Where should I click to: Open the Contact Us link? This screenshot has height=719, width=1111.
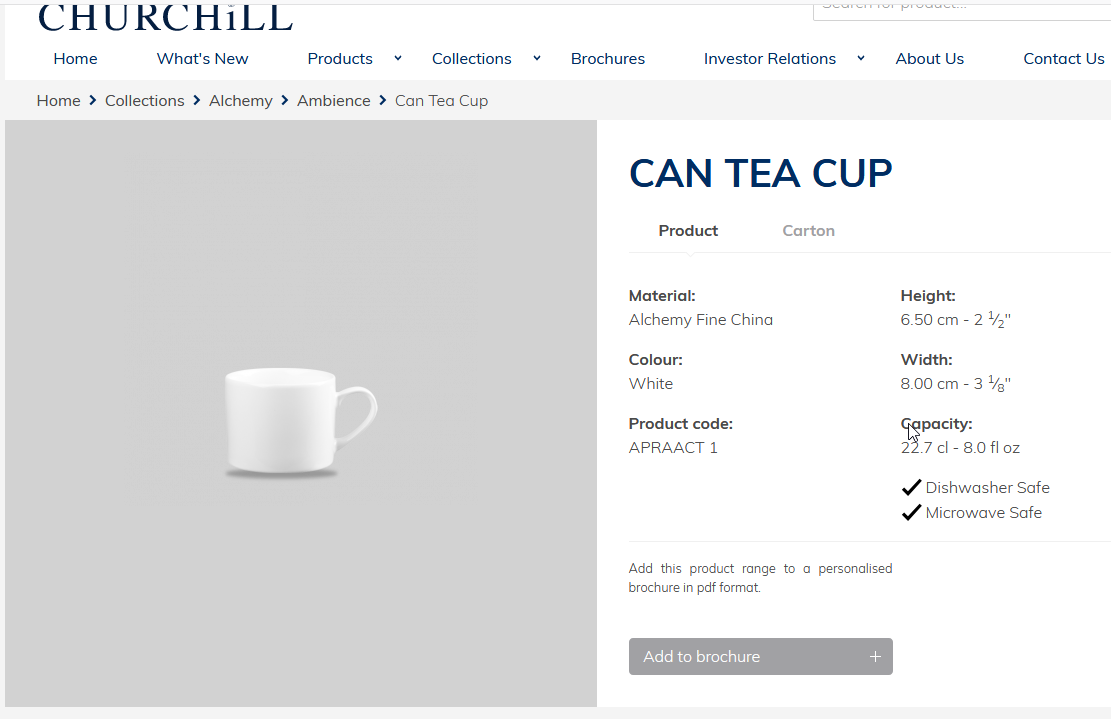(x=1064, y=59)
